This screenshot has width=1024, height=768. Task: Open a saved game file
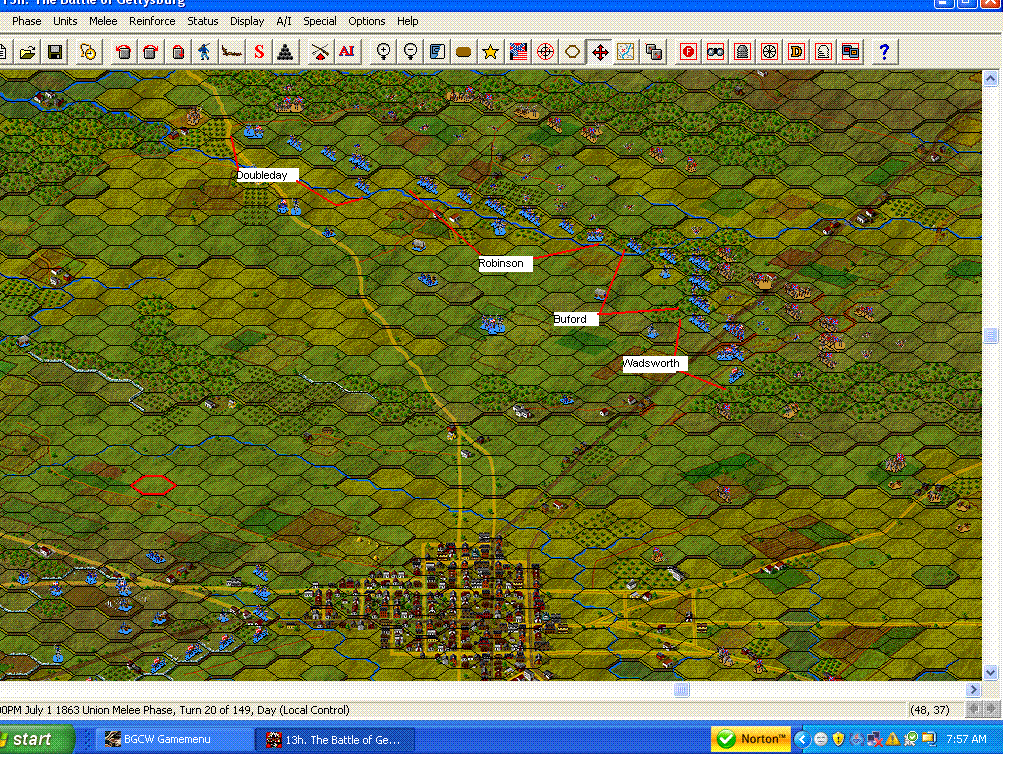click(x=27, y=52)
